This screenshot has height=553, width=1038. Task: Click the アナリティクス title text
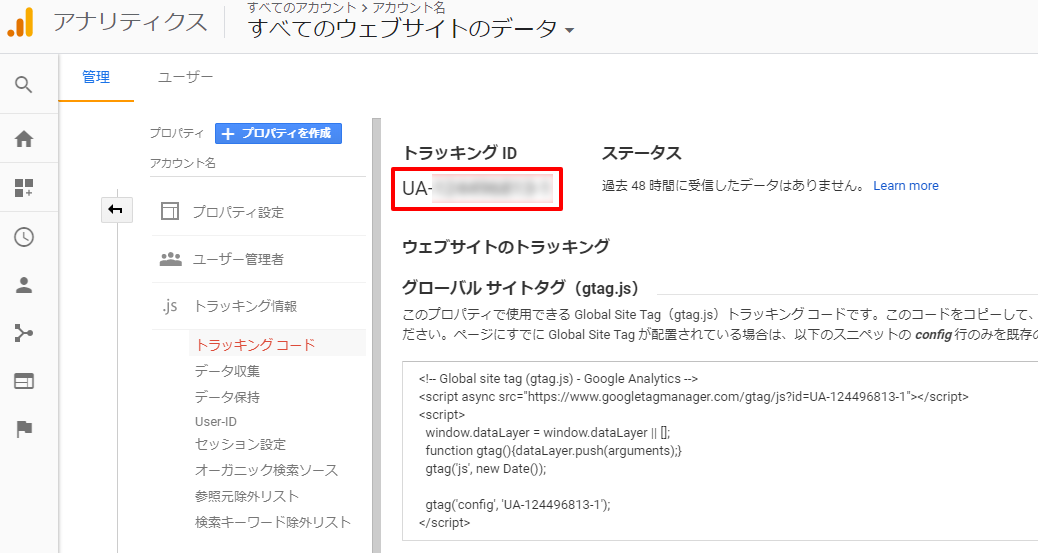[x=130, y=23]
